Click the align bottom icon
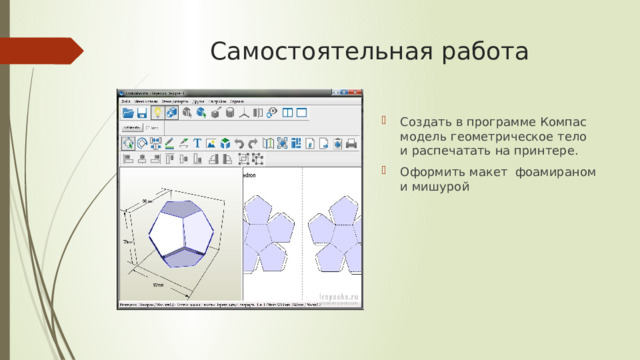Viewport: 640px width, 360px height. [198, 159]
